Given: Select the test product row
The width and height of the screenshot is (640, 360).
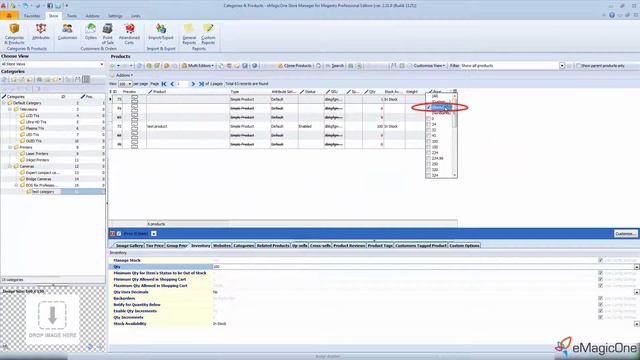Looking at the screenshot, I should [267, 126].
